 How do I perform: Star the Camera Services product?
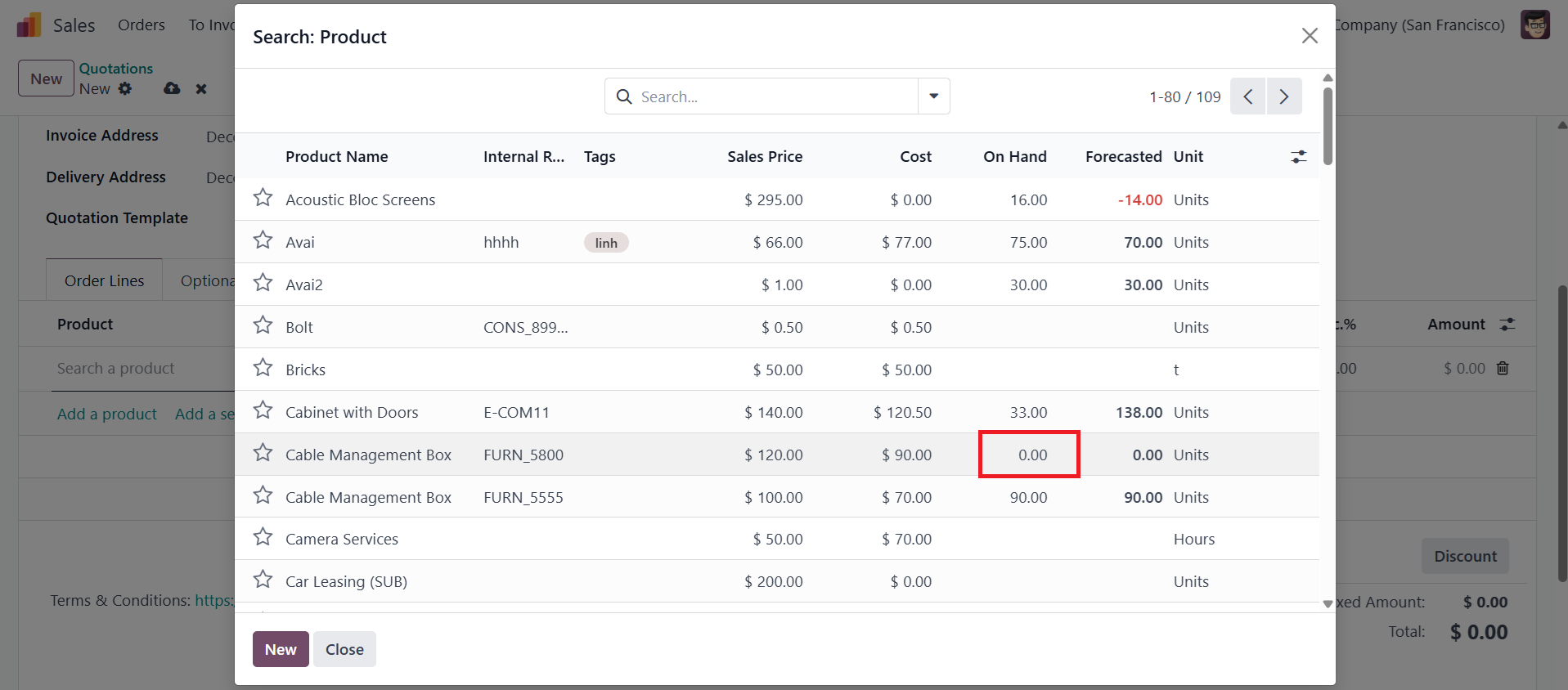coord(263,537)
